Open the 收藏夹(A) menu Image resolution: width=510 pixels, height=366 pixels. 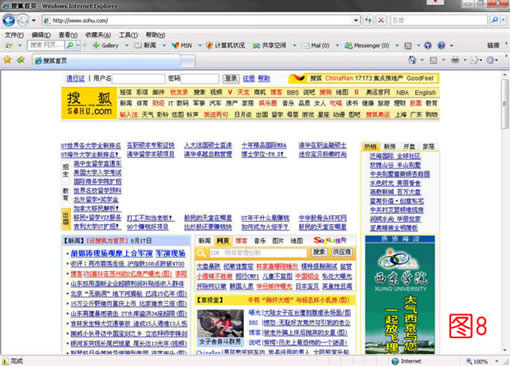point(98,35)
